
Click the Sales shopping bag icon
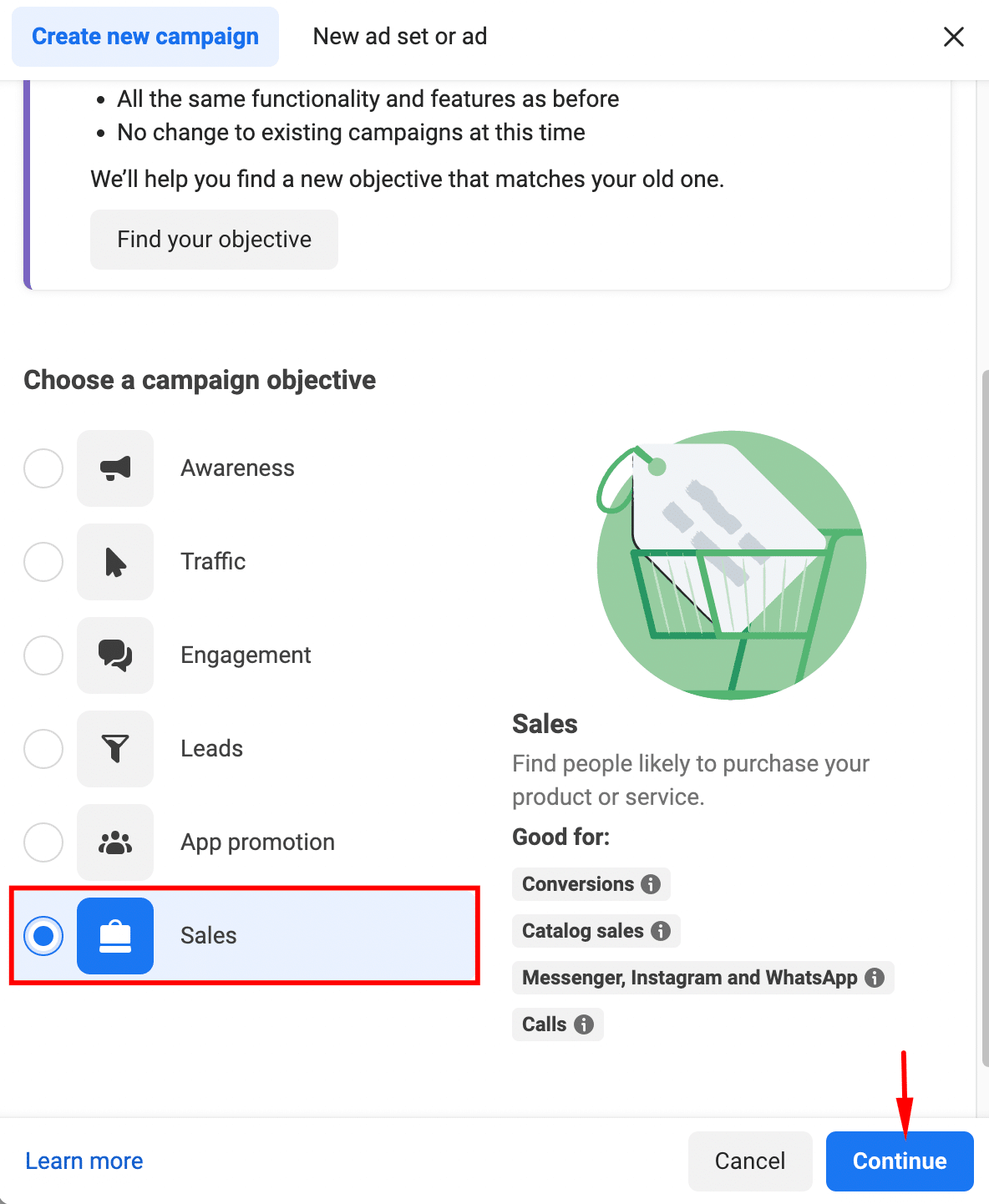[x=115, y=936]
